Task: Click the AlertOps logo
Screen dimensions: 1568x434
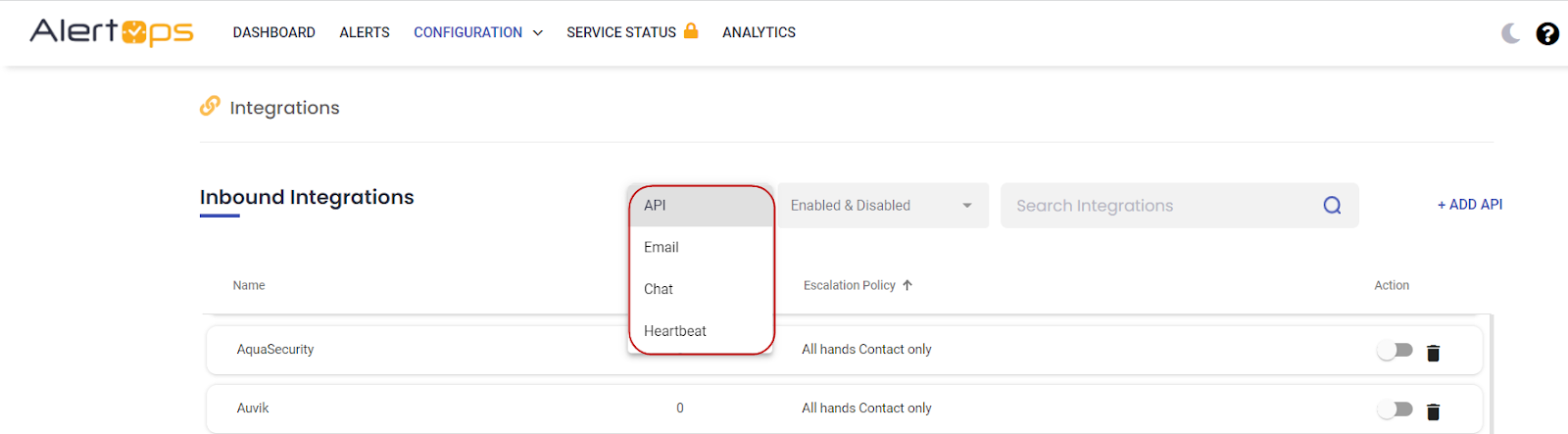Action: click(111, 32)
